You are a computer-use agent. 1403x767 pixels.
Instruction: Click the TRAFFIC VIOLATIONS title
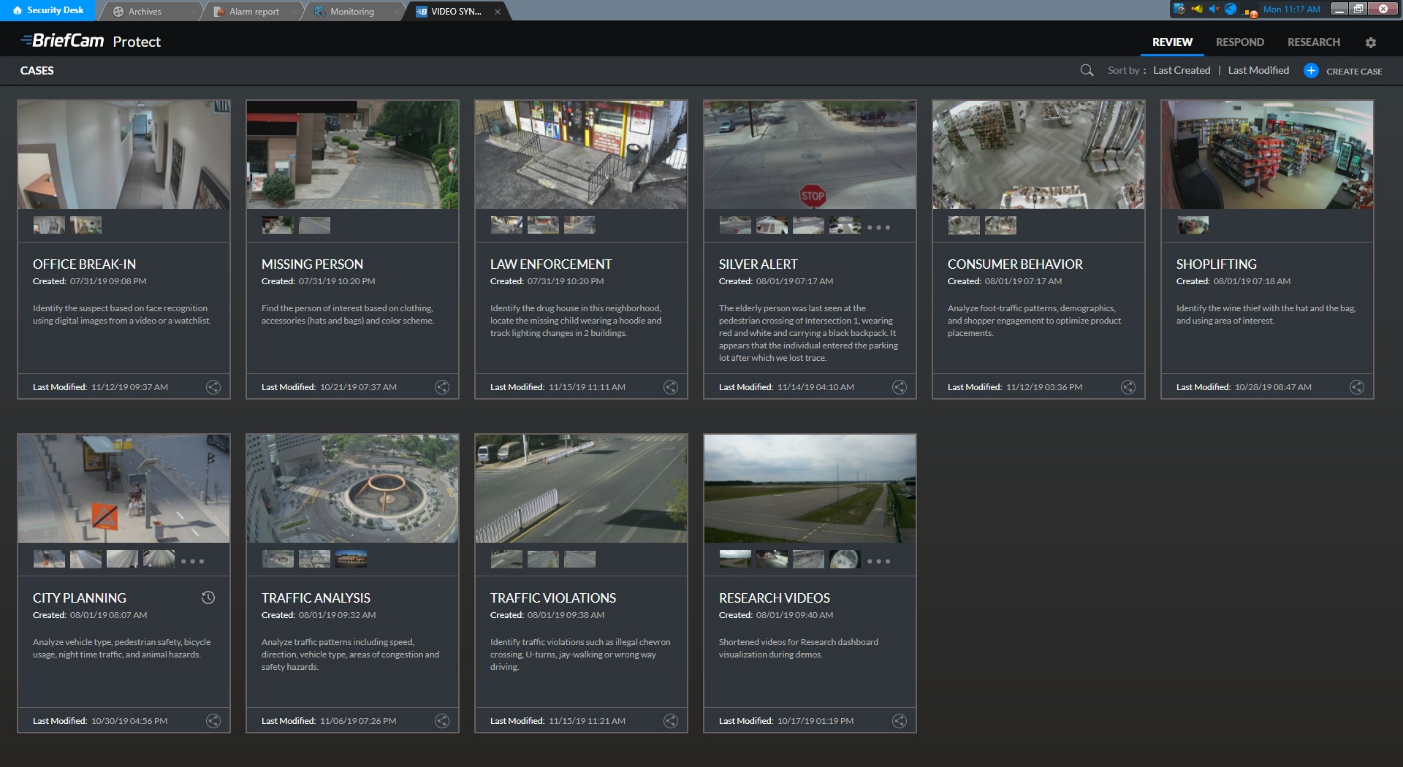(553, 598)
